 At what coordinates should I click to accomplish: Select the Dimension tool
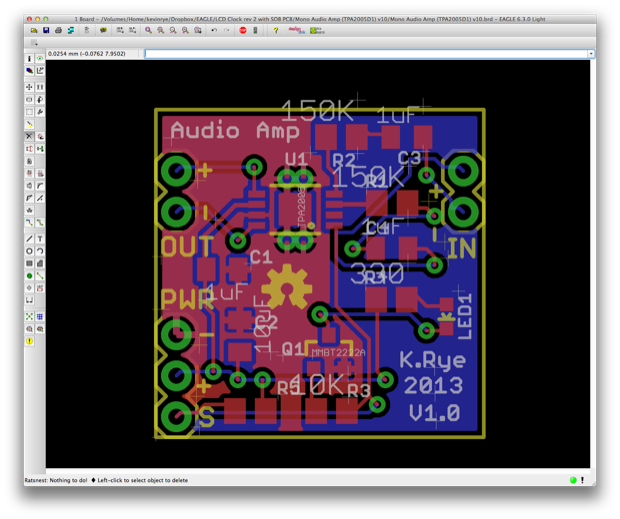click(29, 300)
